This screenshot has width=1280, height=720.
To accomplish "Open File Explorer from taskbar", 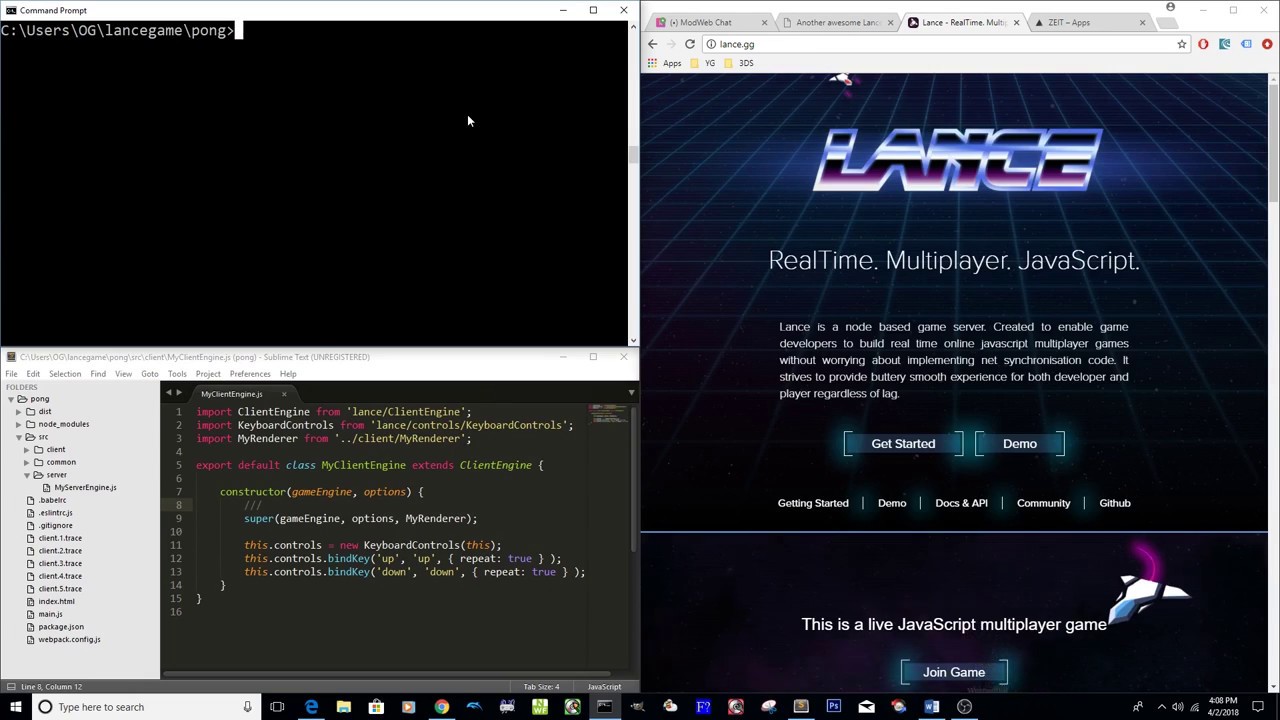I will 343,707.
